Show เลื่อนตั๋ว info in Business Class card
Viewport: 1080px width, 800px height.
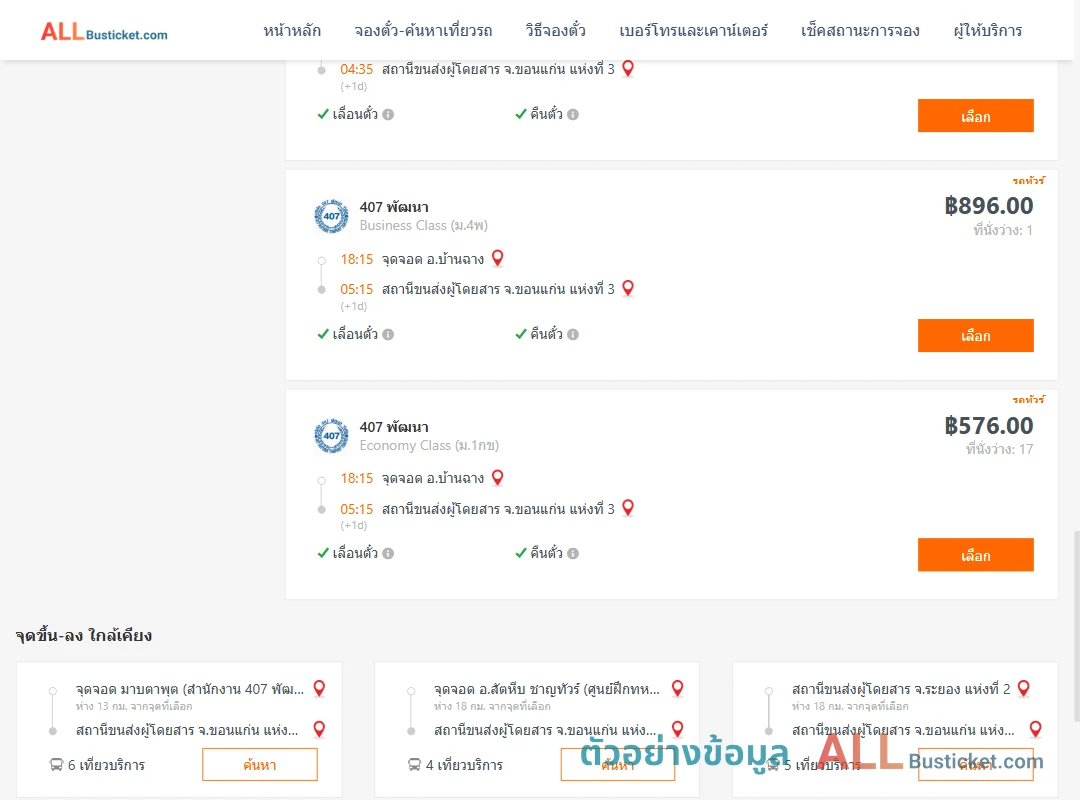tap(388, 334)
